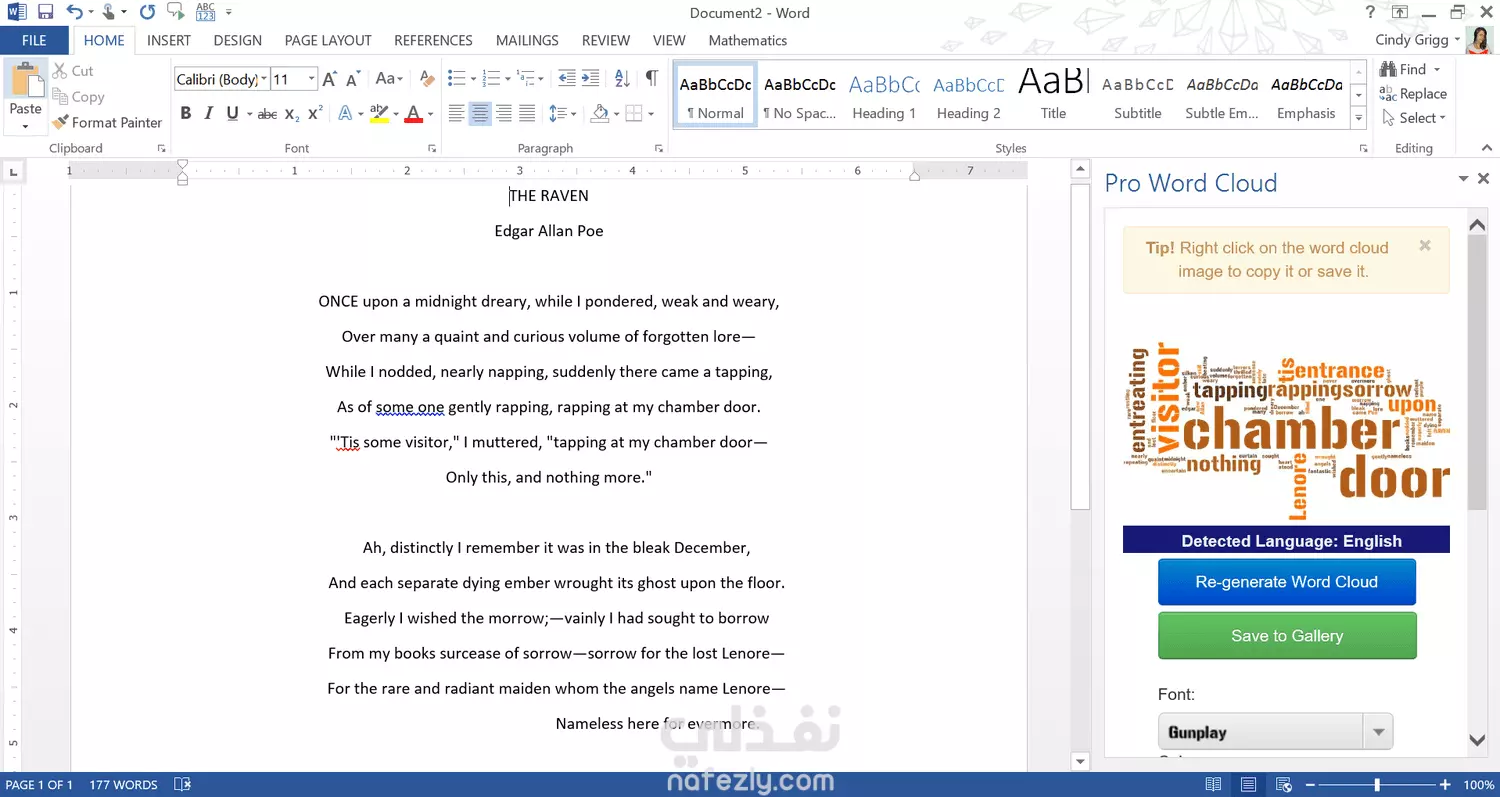
Task: Shrink the font size with smaller A icon
Action: pos(352,79)
